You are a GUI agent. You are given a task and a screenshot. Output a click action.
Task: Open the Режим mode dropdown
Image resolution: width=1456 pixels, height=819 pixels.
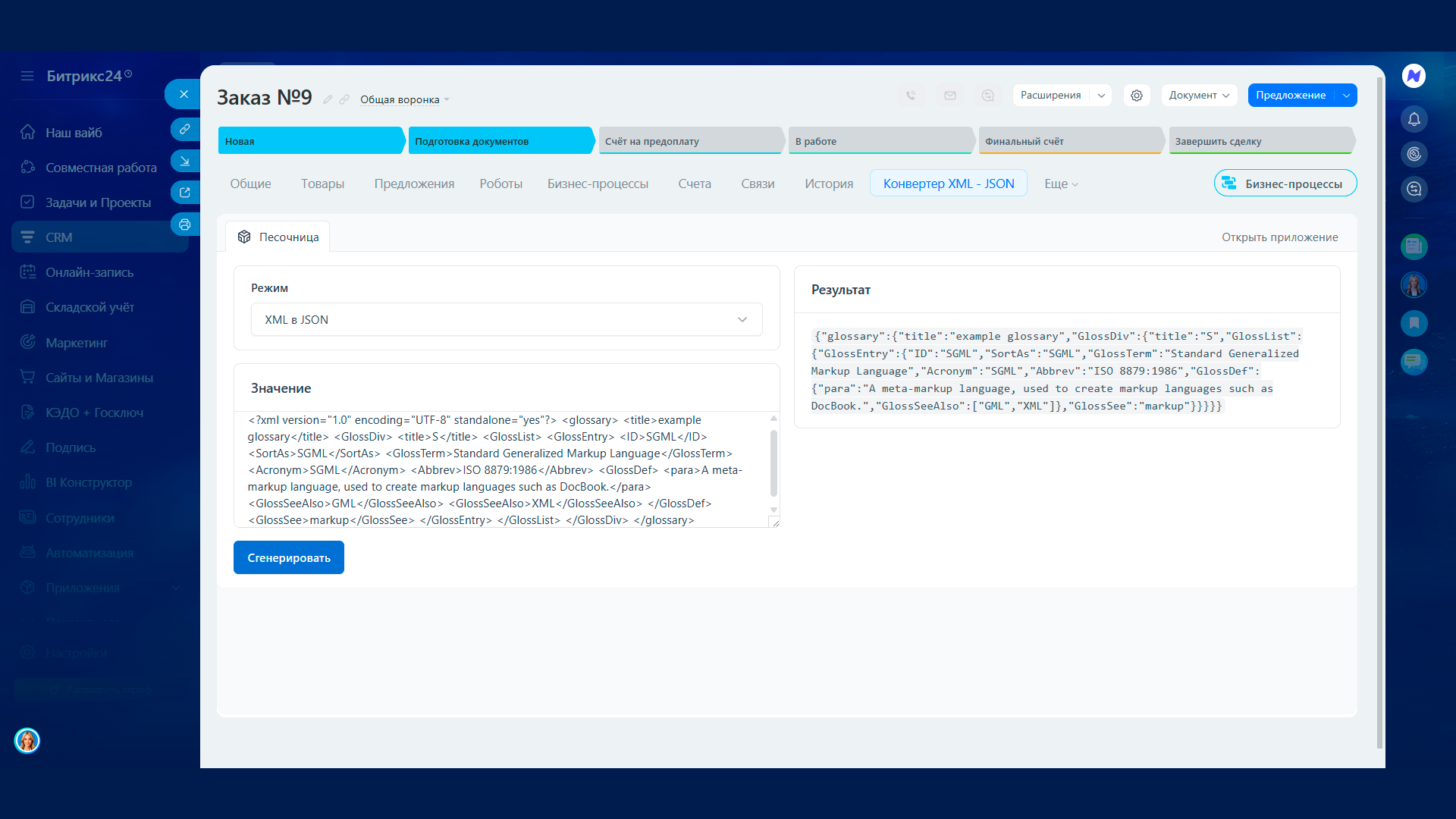(x=507, y=320)
